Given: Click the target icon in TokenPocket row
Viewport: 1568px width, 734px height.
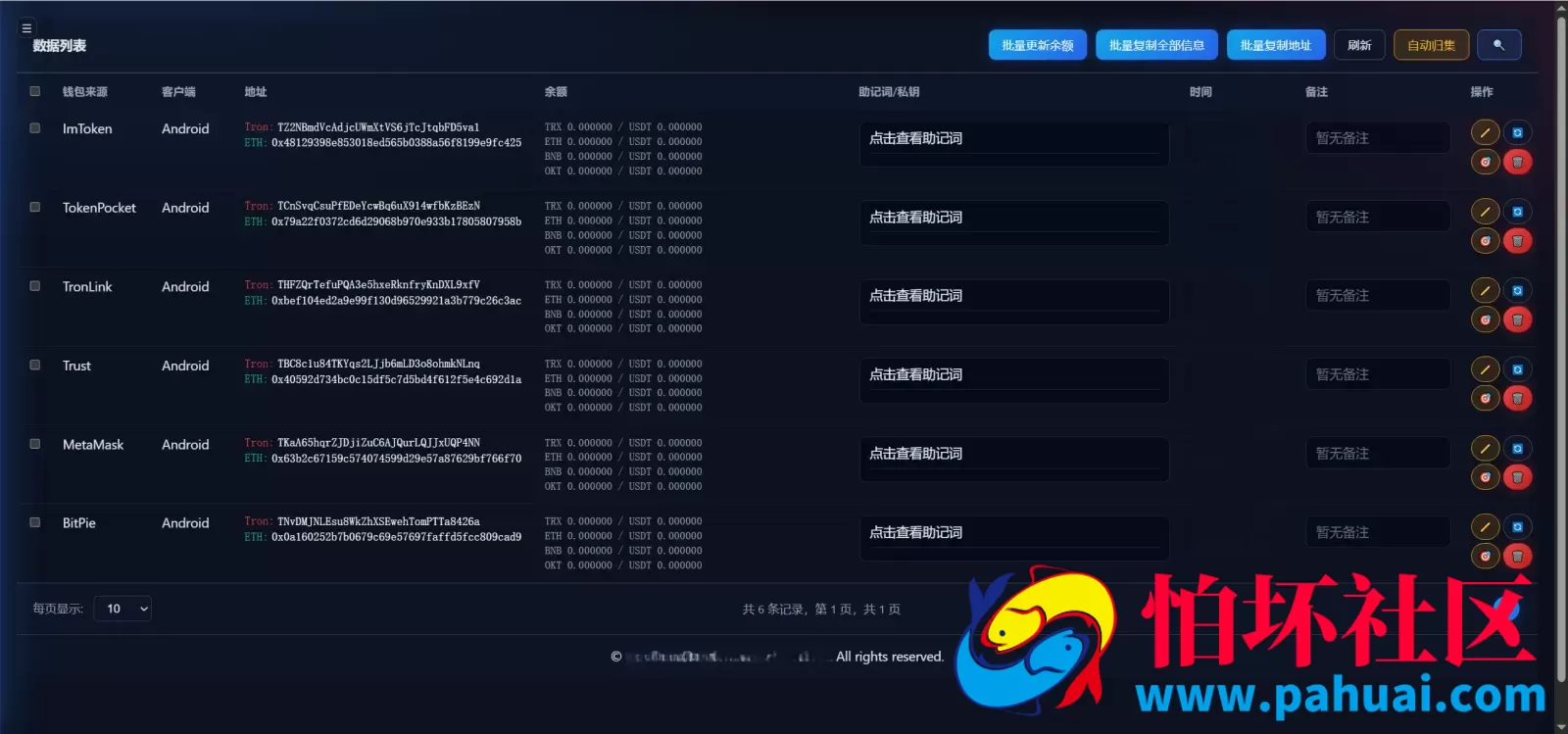Looking at the screenshot, I should [1485, 241].
